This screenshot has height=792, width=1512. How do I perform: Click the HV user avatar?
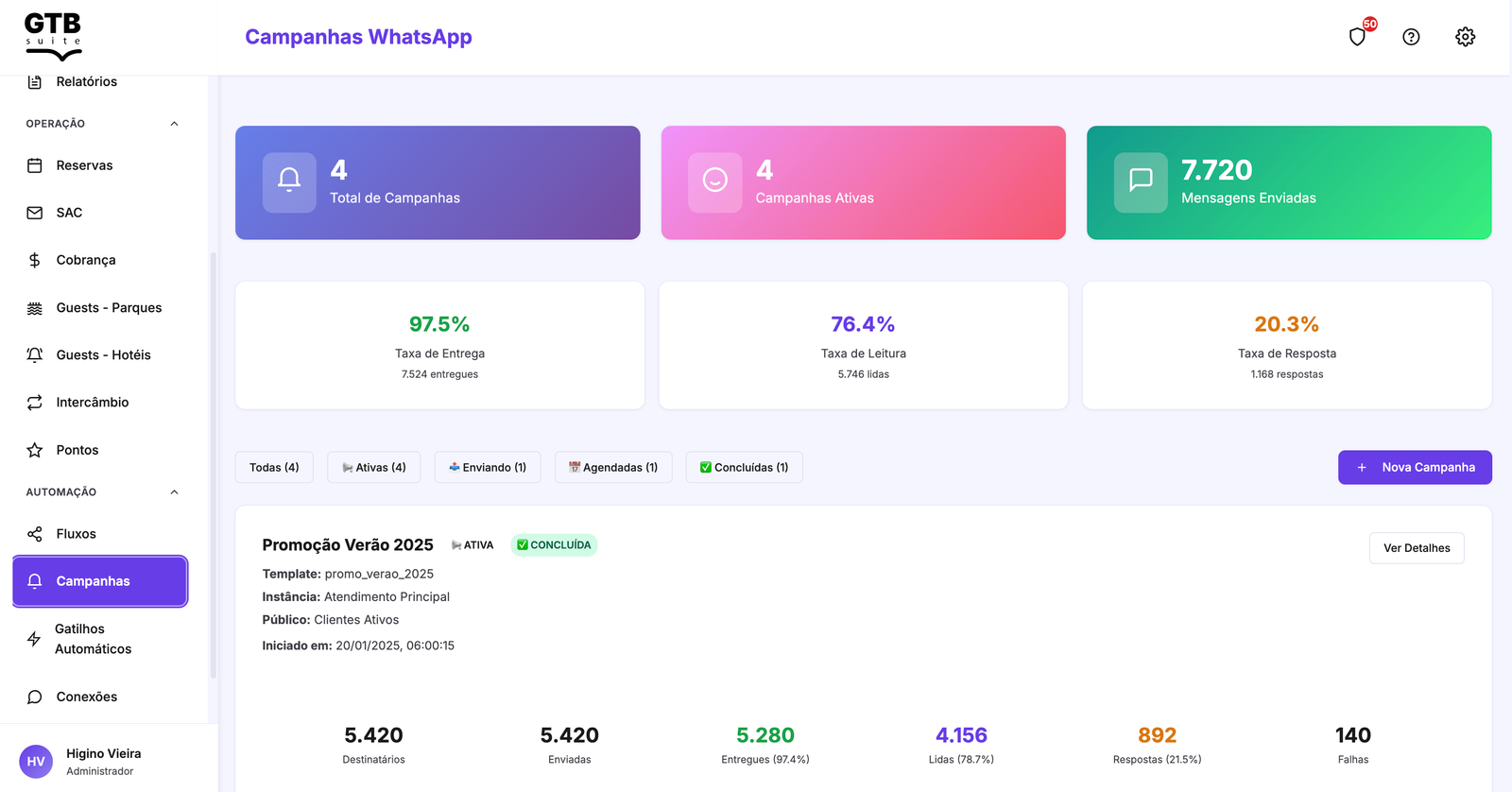pos(36,761)
